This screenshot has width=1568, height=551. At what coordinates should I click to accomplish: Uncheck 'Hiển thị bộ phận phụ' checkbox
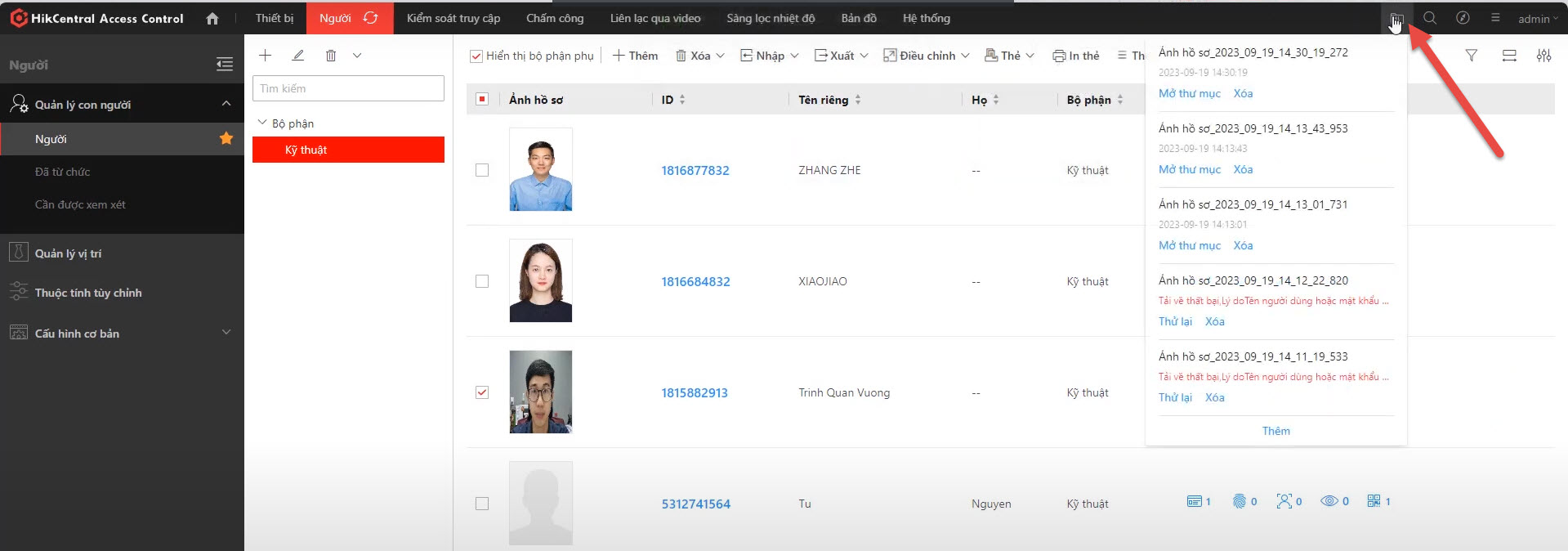[x=476, y=56]
